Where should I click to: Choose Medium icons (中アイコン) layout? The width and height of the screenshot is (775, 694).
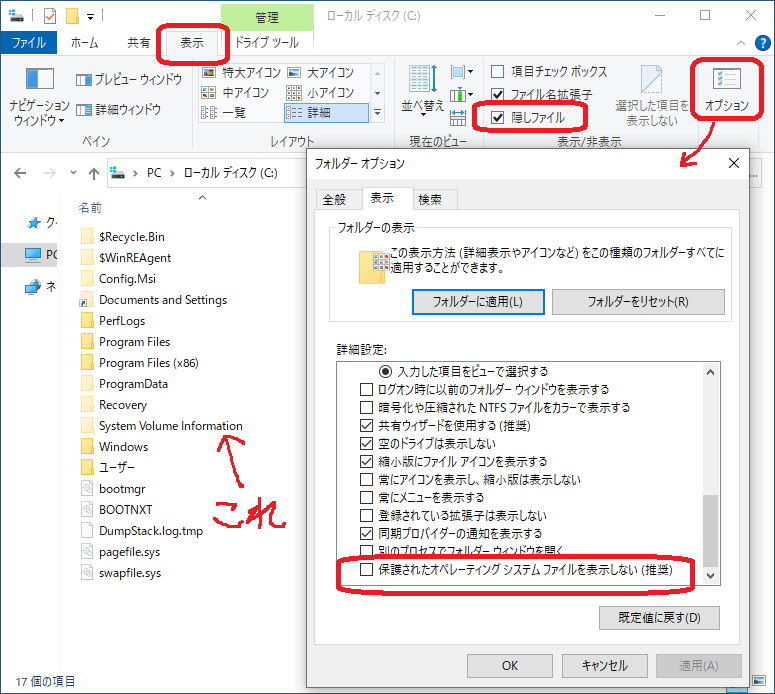coord(235,92)
